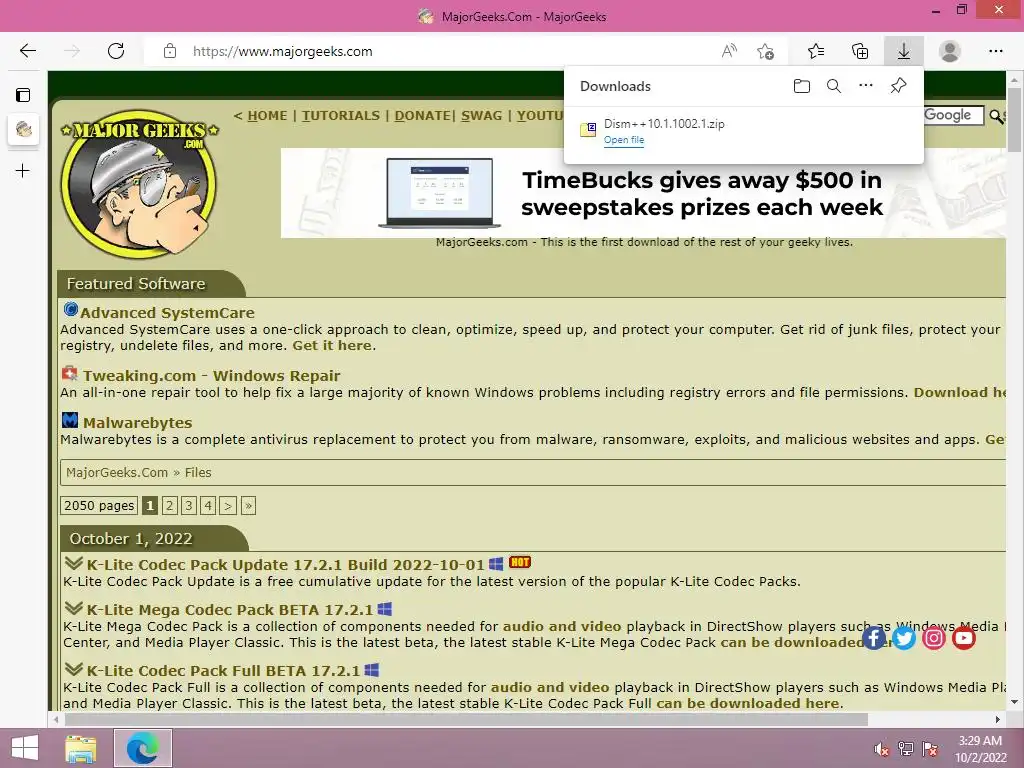Image resolution: width=1024 pixels, height=768 pixels.
Task: Search downloads in the Downloads panel
Action: coord(834,86)
